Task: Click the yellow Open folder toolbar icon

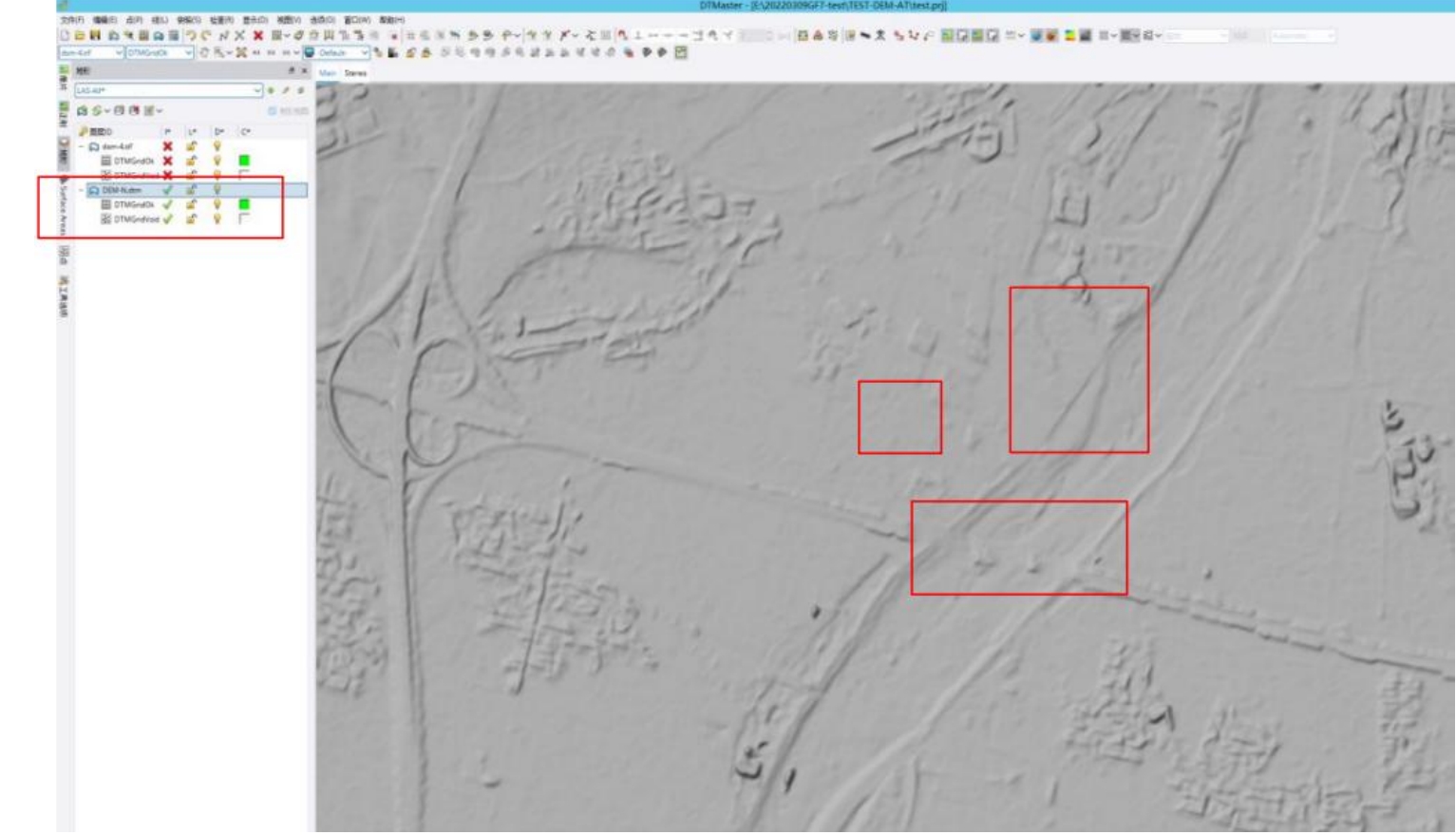Action: (80, 36)
